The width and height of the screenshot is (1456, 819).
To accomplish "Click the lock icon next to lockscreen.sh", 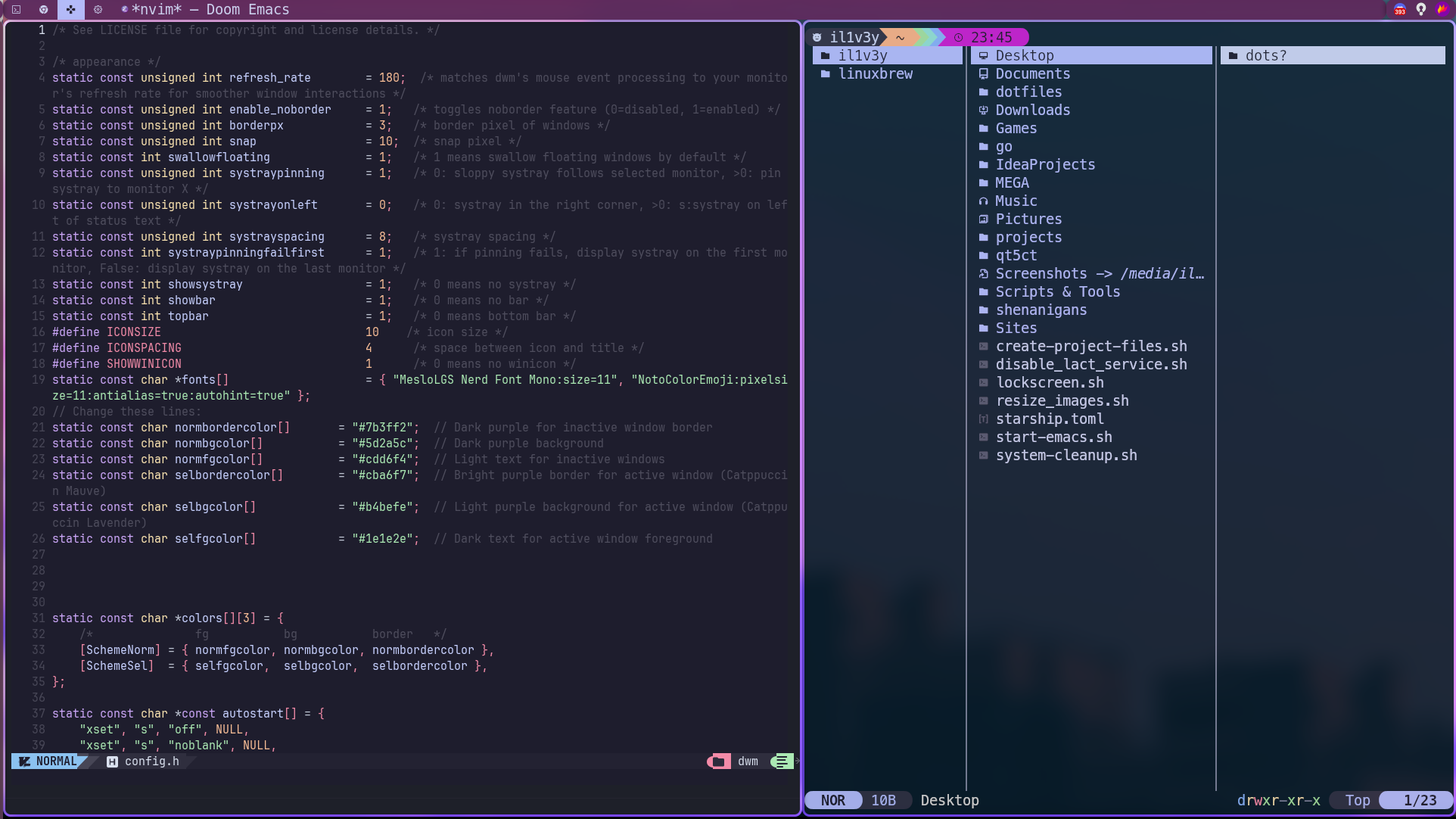I will [x=982, y=382].
